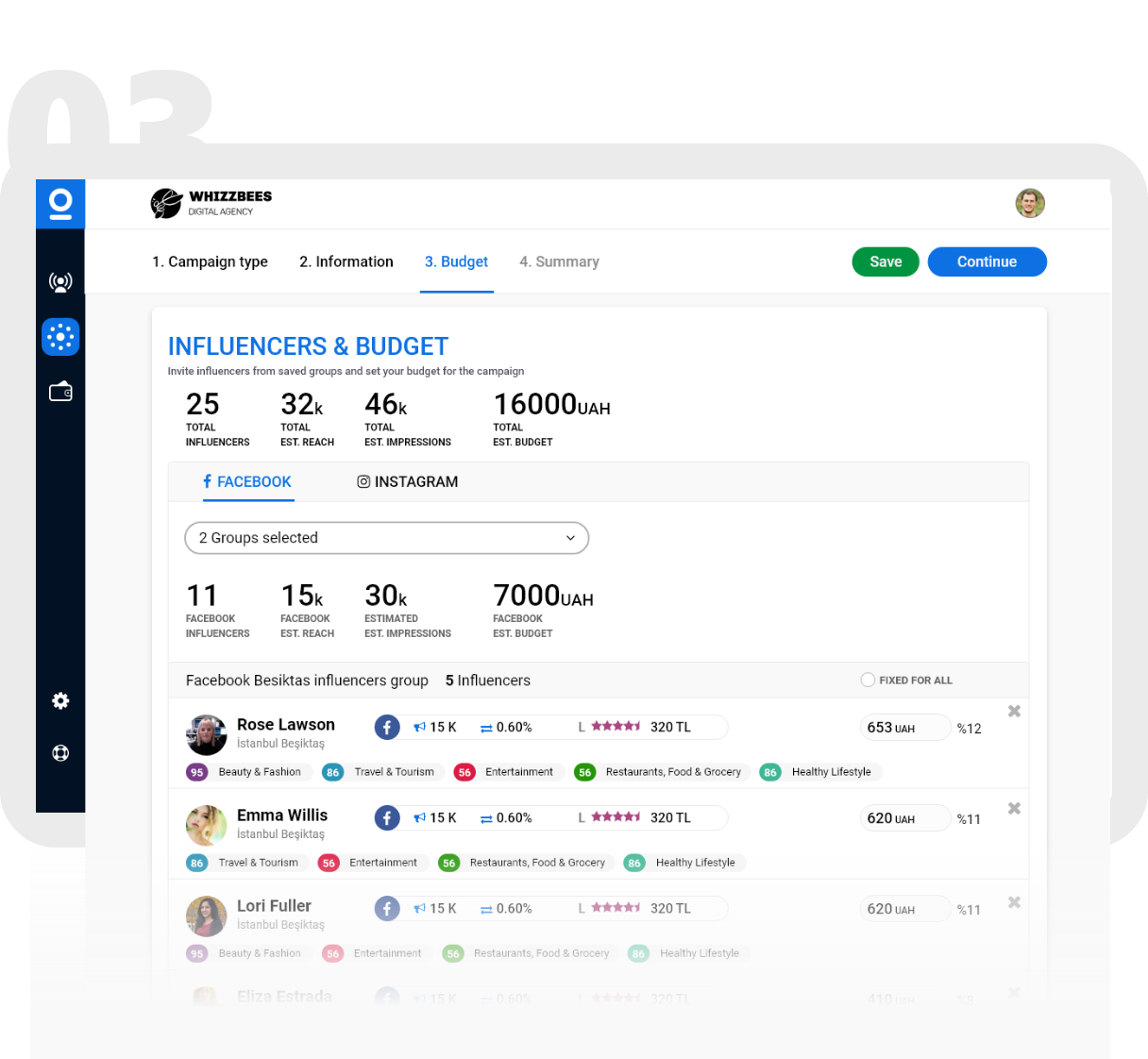Select the Facebook tab

coord(247,481)
